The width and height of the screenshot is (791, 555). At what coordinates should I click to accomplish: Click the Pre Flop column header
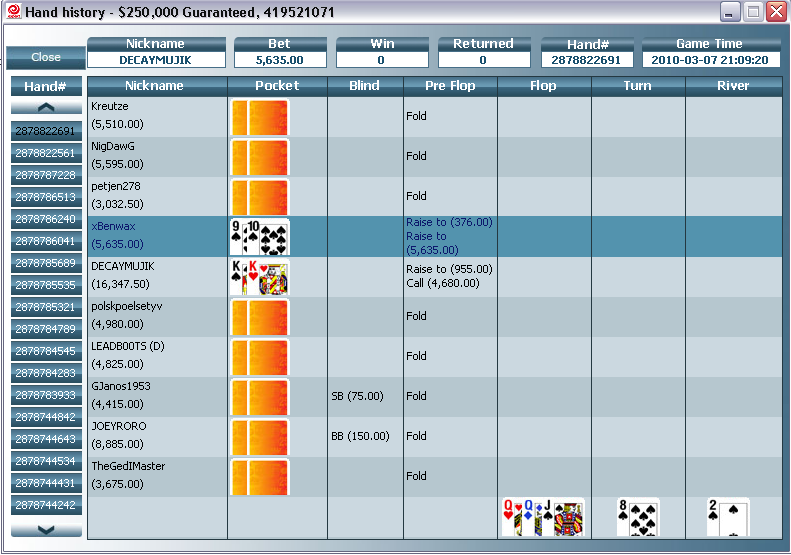click(x=450, y=86)
